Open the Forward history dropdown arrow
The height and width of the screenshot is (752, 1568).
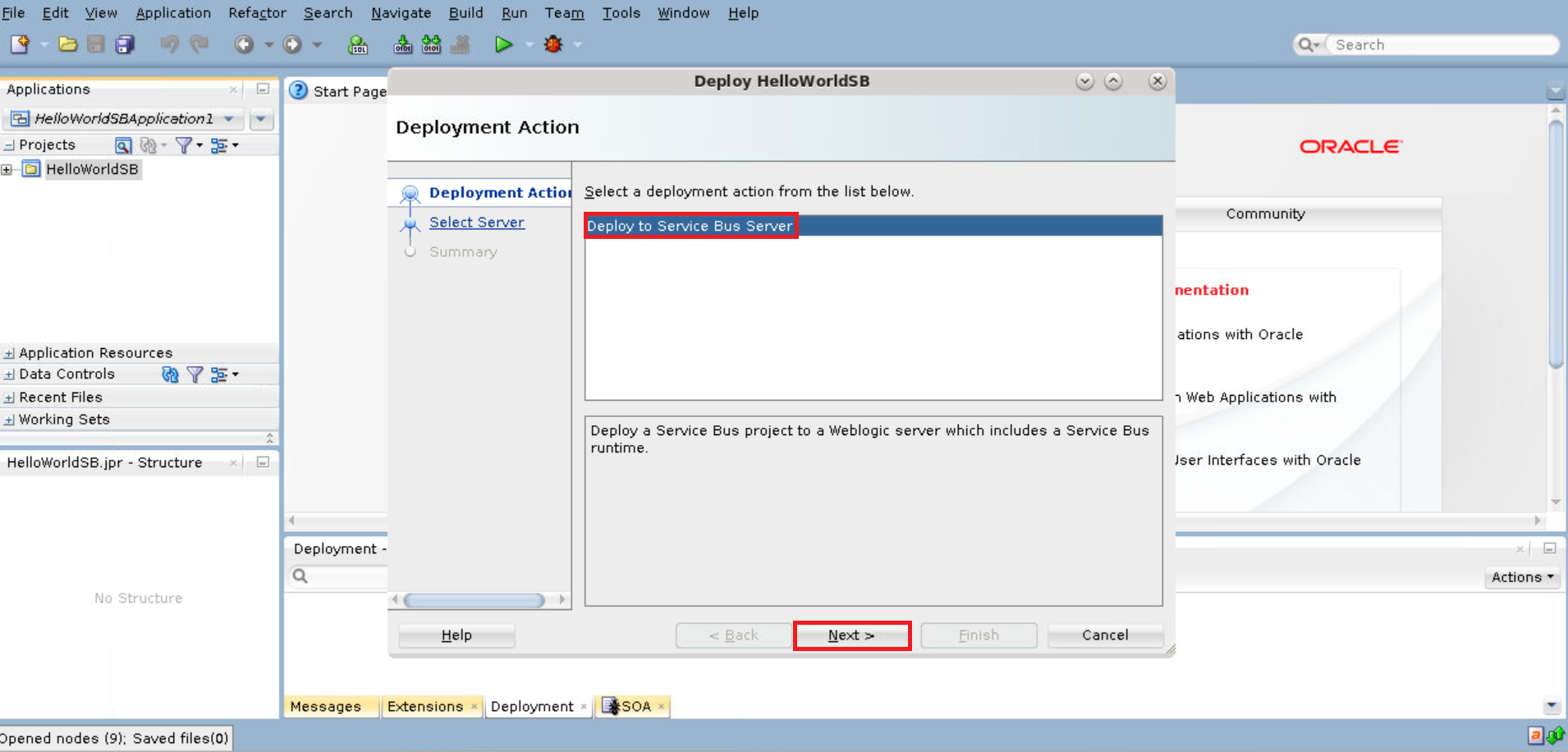(x=317, y=44)
